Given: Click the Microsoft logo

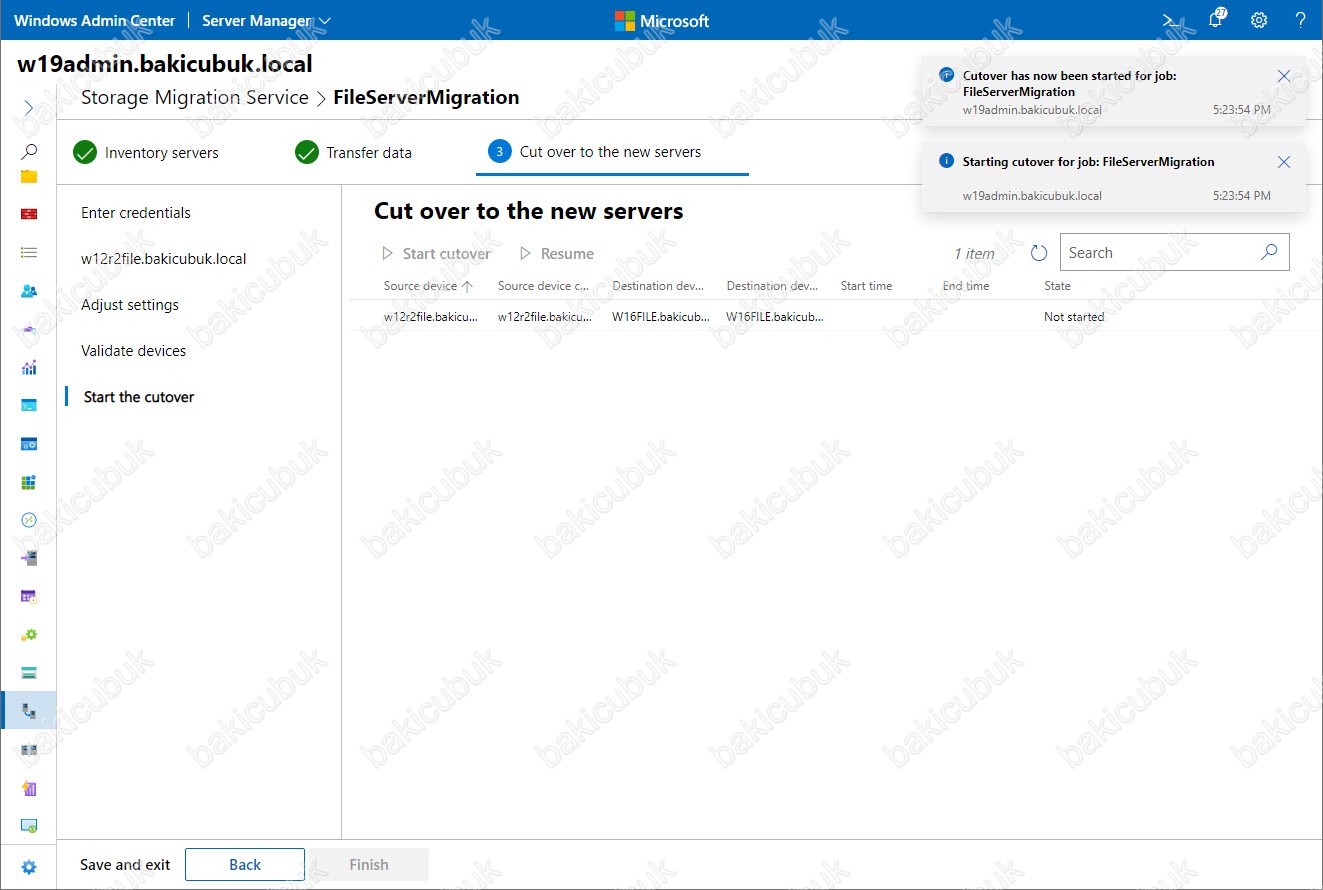Looking at the screenshot, I should click(662, 20).
